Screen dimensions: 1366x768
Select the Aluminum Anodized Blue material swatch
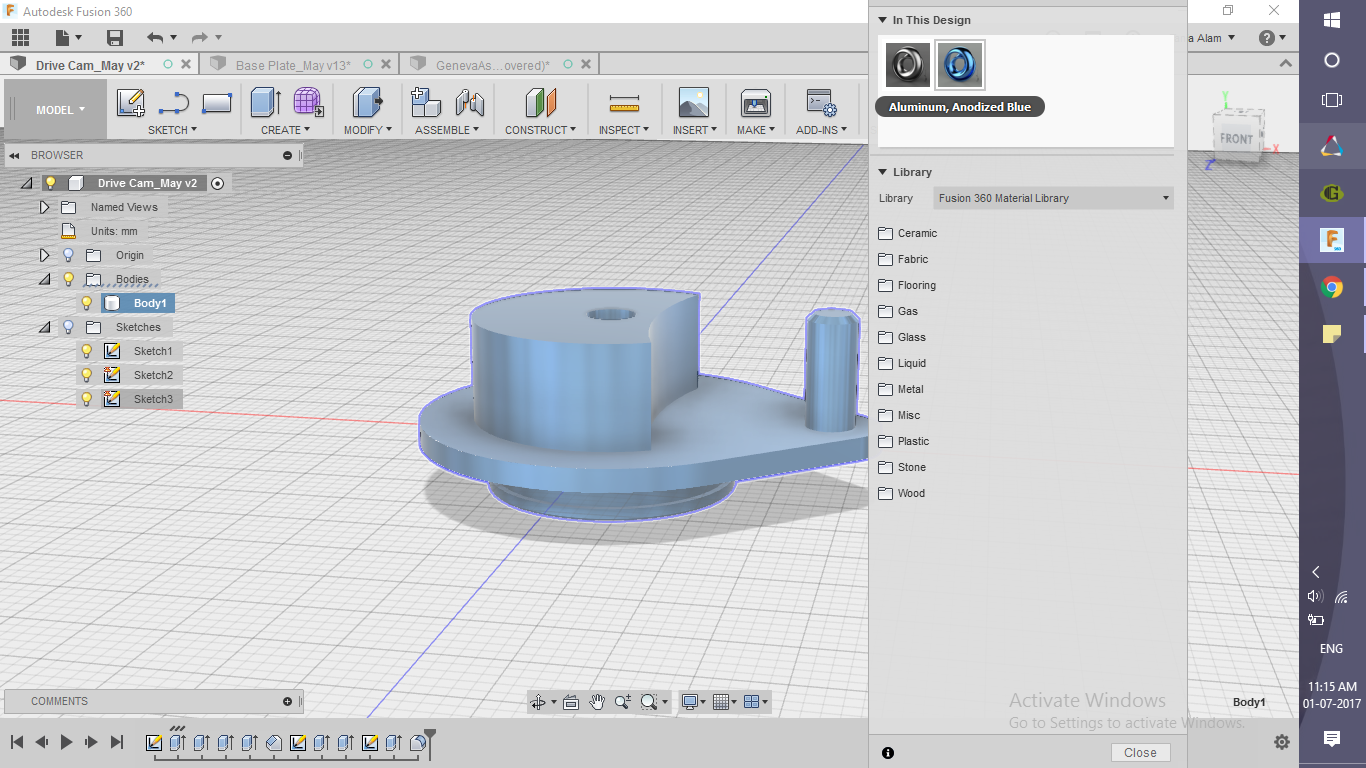point(960,65)
